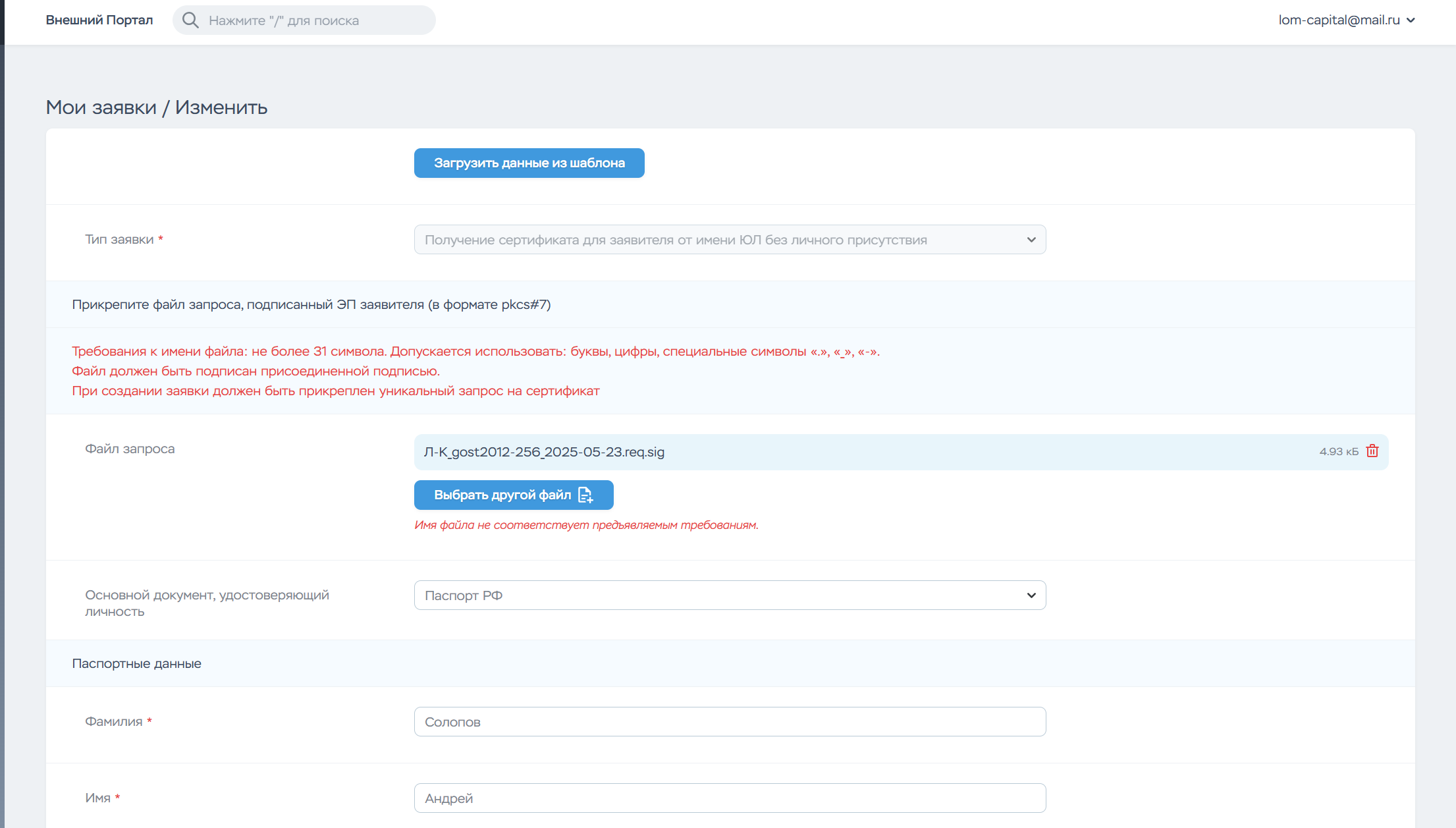The image size is (1456, 828).
Task: Click Загрузить данные из шаблона button
Action: click(529, 163)
